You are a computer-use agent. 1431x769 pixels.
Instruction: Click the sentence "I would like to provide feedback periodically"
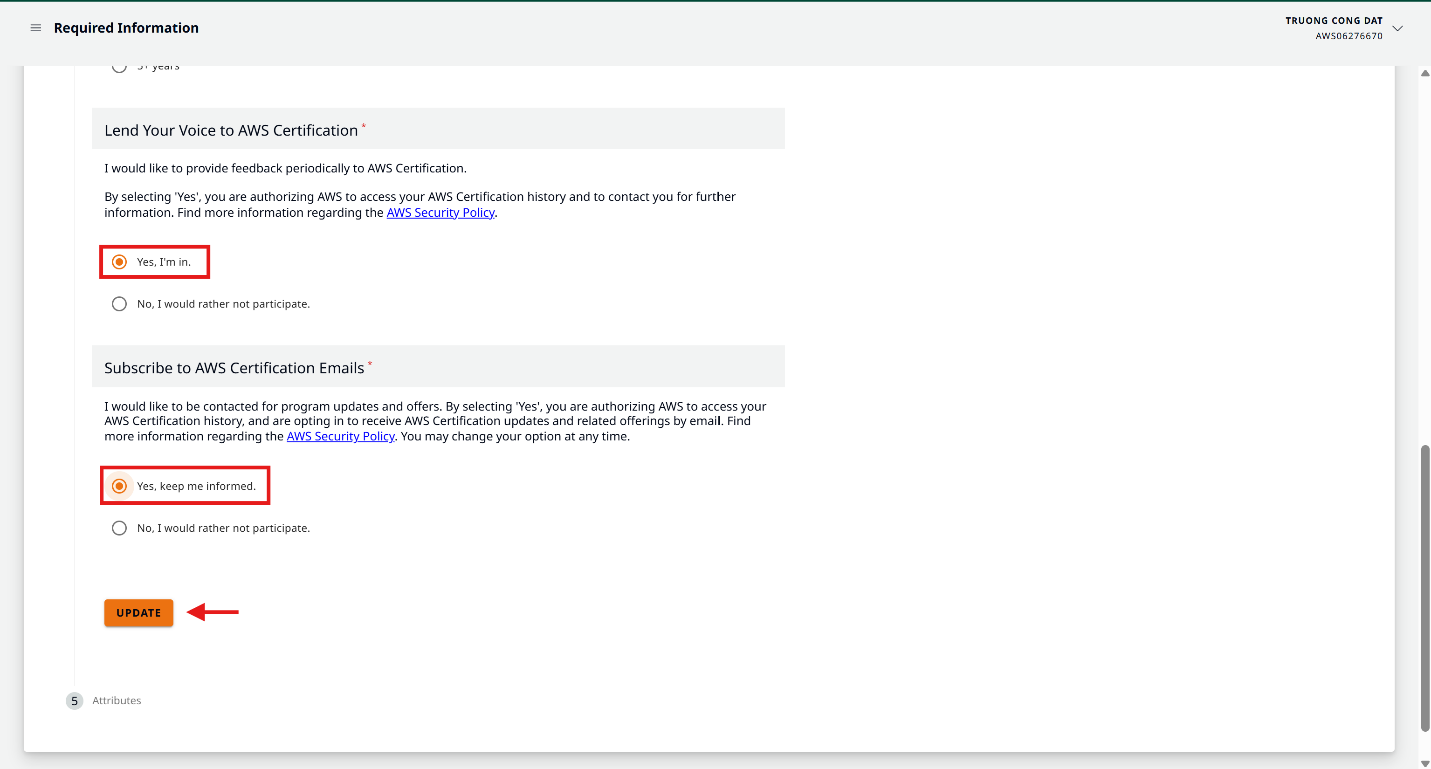coord(286,168)
